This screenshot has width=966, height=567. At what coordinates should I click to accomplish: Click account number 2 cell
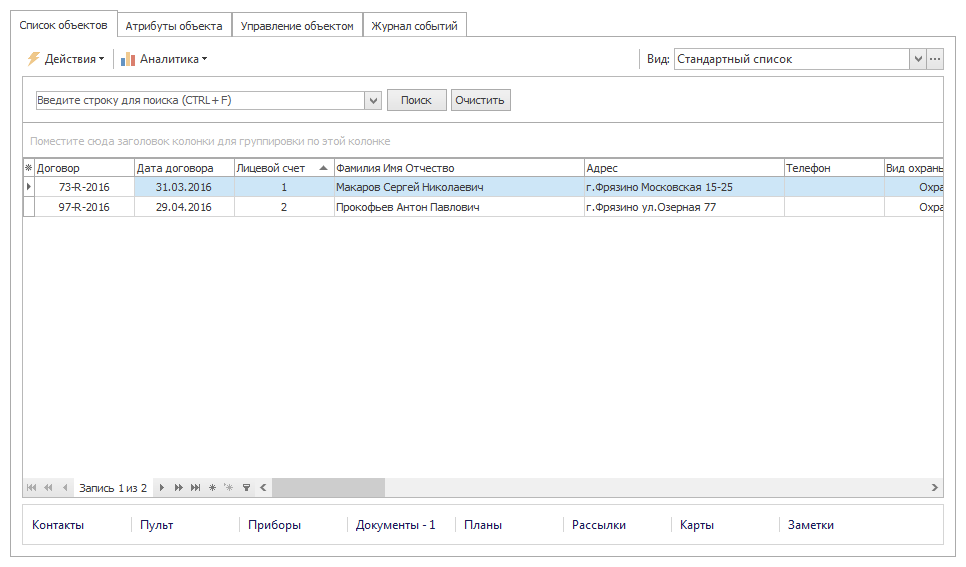click(284, 207)
